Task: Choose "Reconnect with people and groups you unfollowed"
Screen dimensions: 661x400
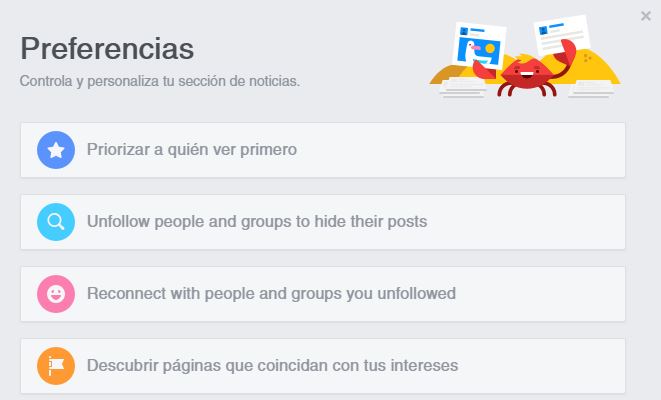Action: (271, 294)
